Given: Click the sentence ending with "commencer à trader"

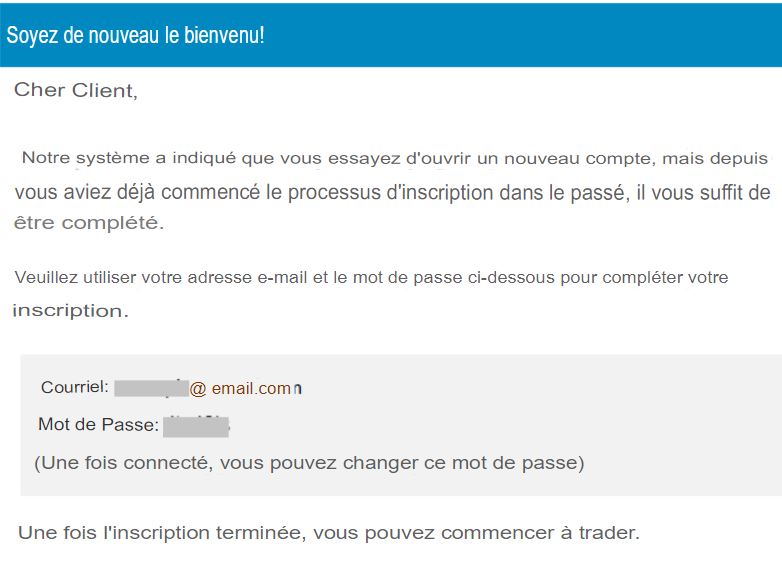Looking at the screenshot, I should 329,533.
